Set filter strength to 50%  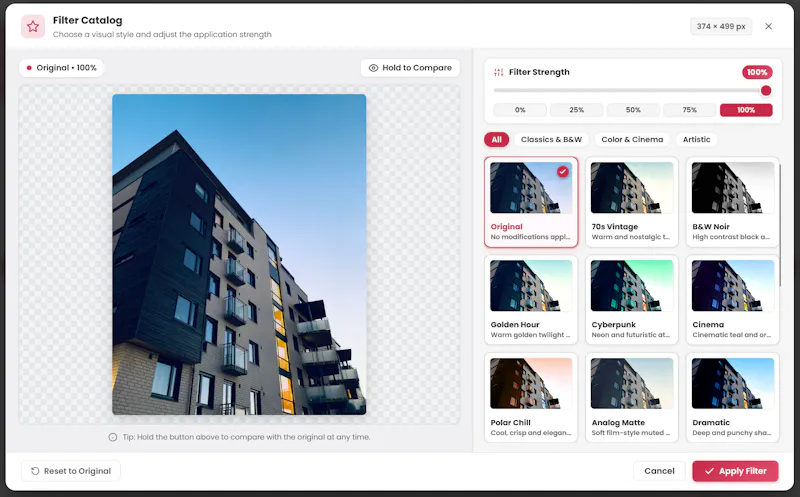point(633,110)
